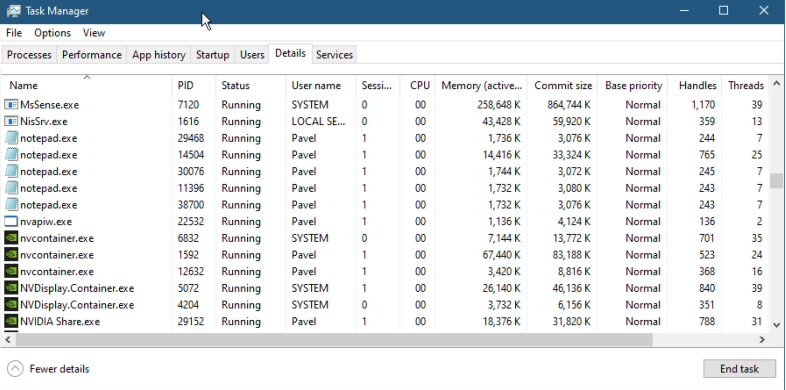Image resolution: width=786 pixels, height=390 pixels.
Task: Open the View menu
Action: [94, 33]
